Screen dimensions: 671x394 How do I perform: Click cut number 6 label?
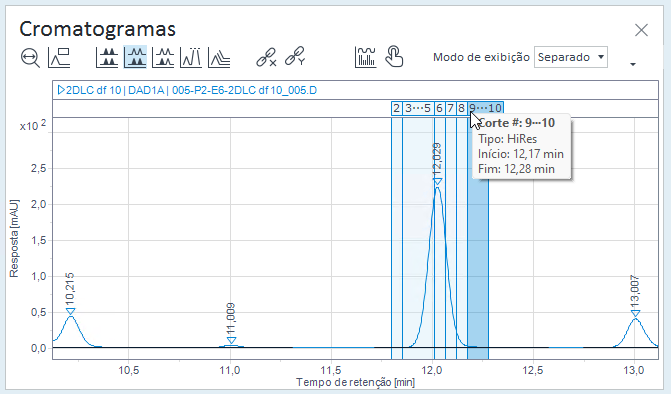(439, 108)
